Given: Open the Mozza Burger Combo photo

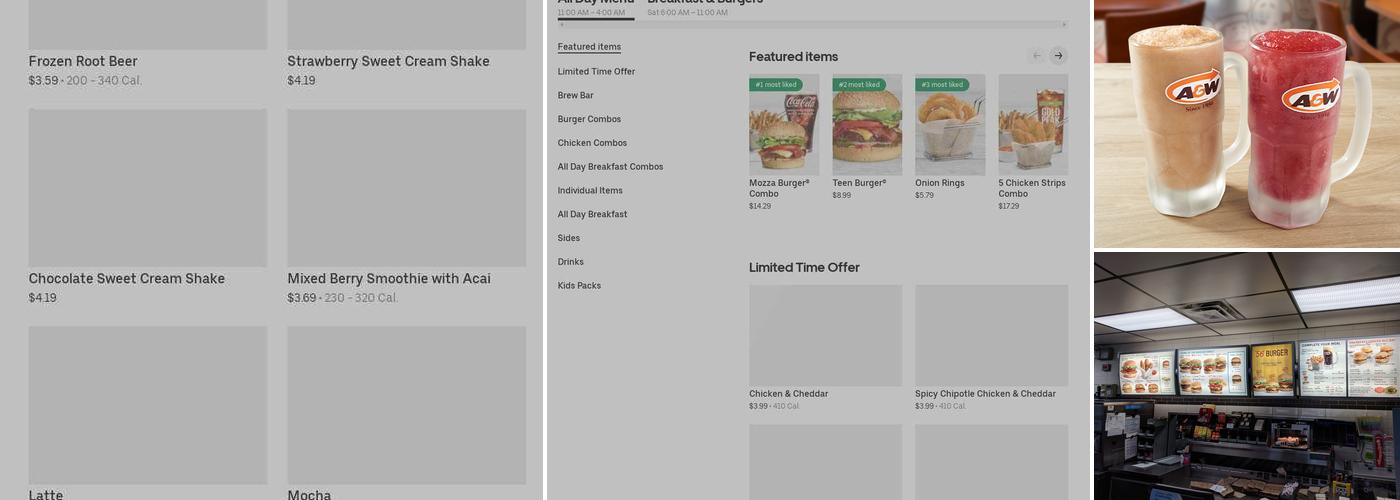Looking at the screenshot, I should 784,125.
